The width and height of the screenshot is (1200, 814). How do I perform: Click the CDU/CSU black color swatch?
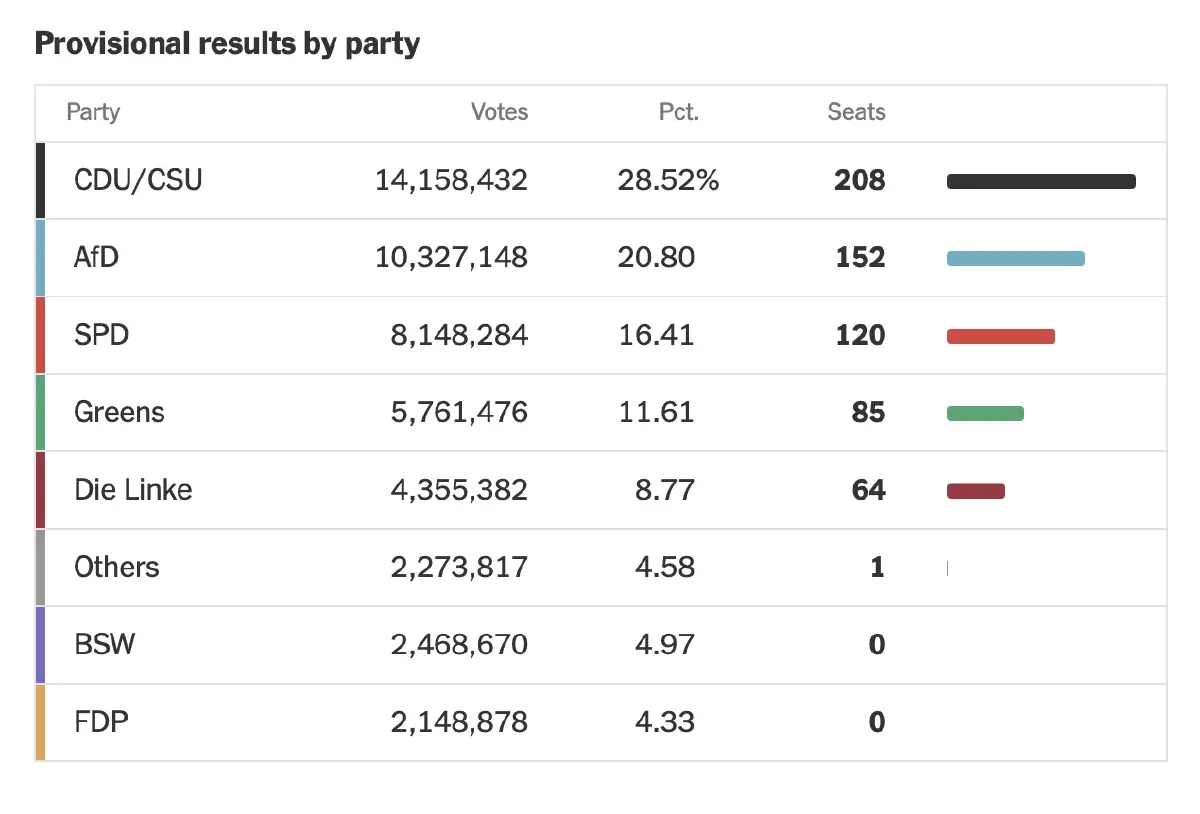click(40, 181)
